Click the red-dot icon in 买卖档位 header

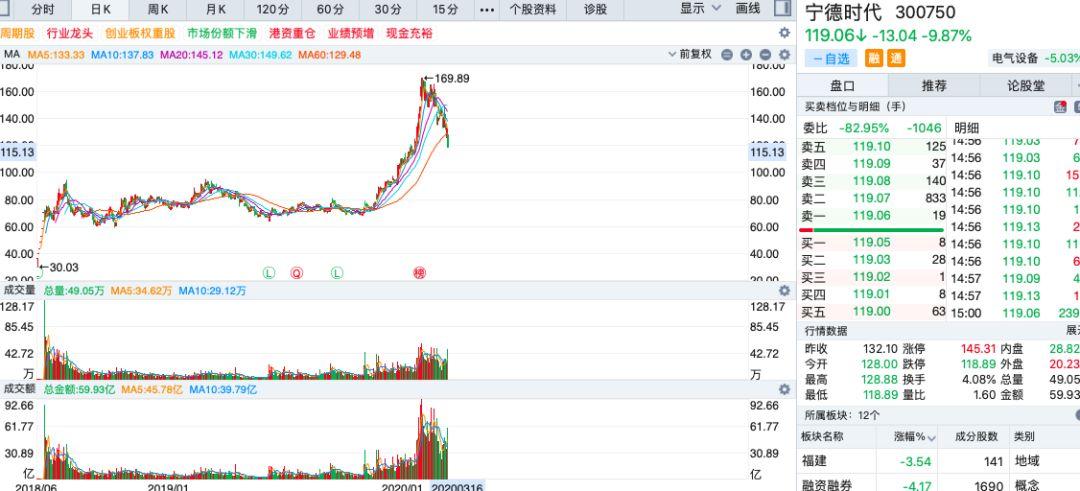pos(1060,107)
